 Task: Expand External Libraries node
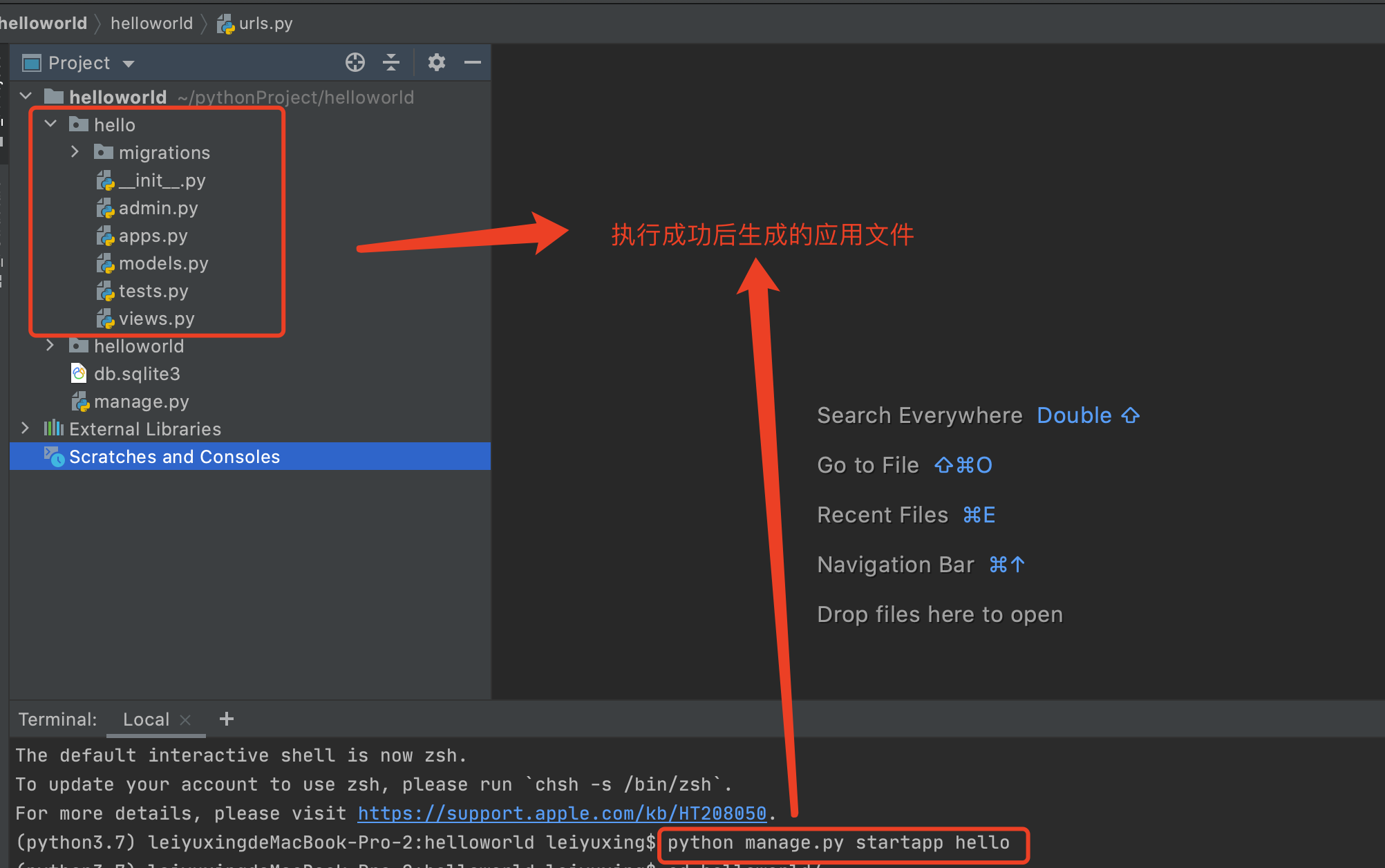click(25, 428)
